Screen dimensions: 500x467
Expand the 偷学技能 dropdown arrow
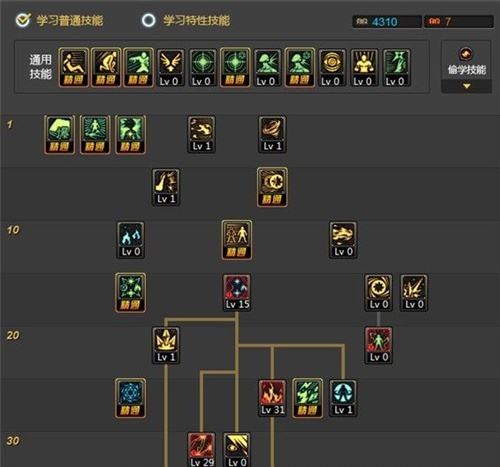click(467, 86)
